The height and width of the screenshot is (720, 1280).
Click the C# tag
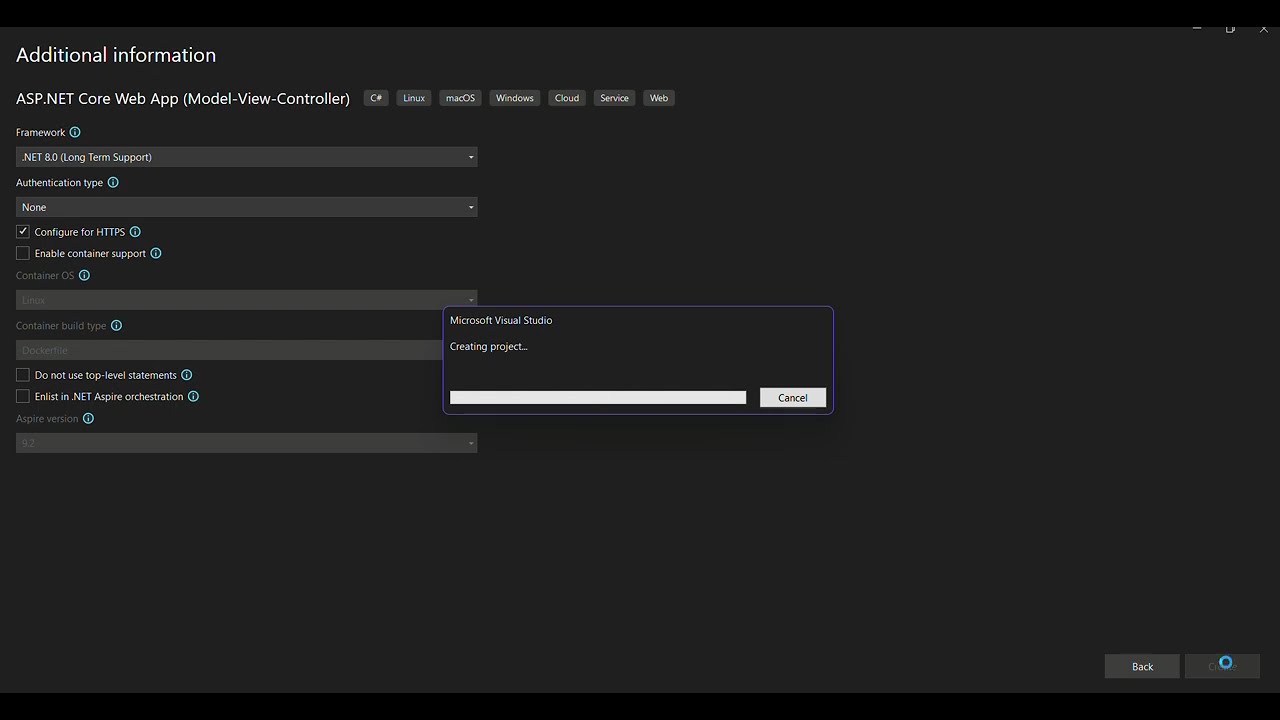376,98
